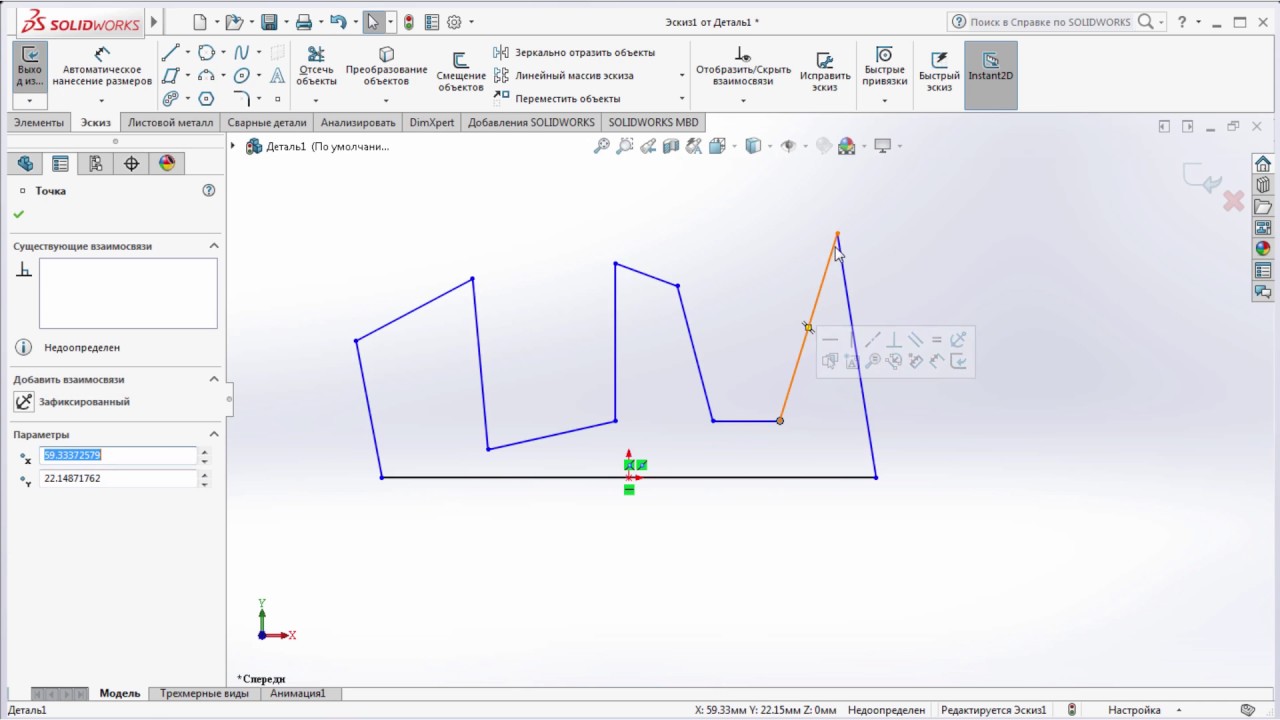Viewport: 1280px width, 720px height.
Task: Open File Explorer in task pane
Action: tap(1263, 207)
